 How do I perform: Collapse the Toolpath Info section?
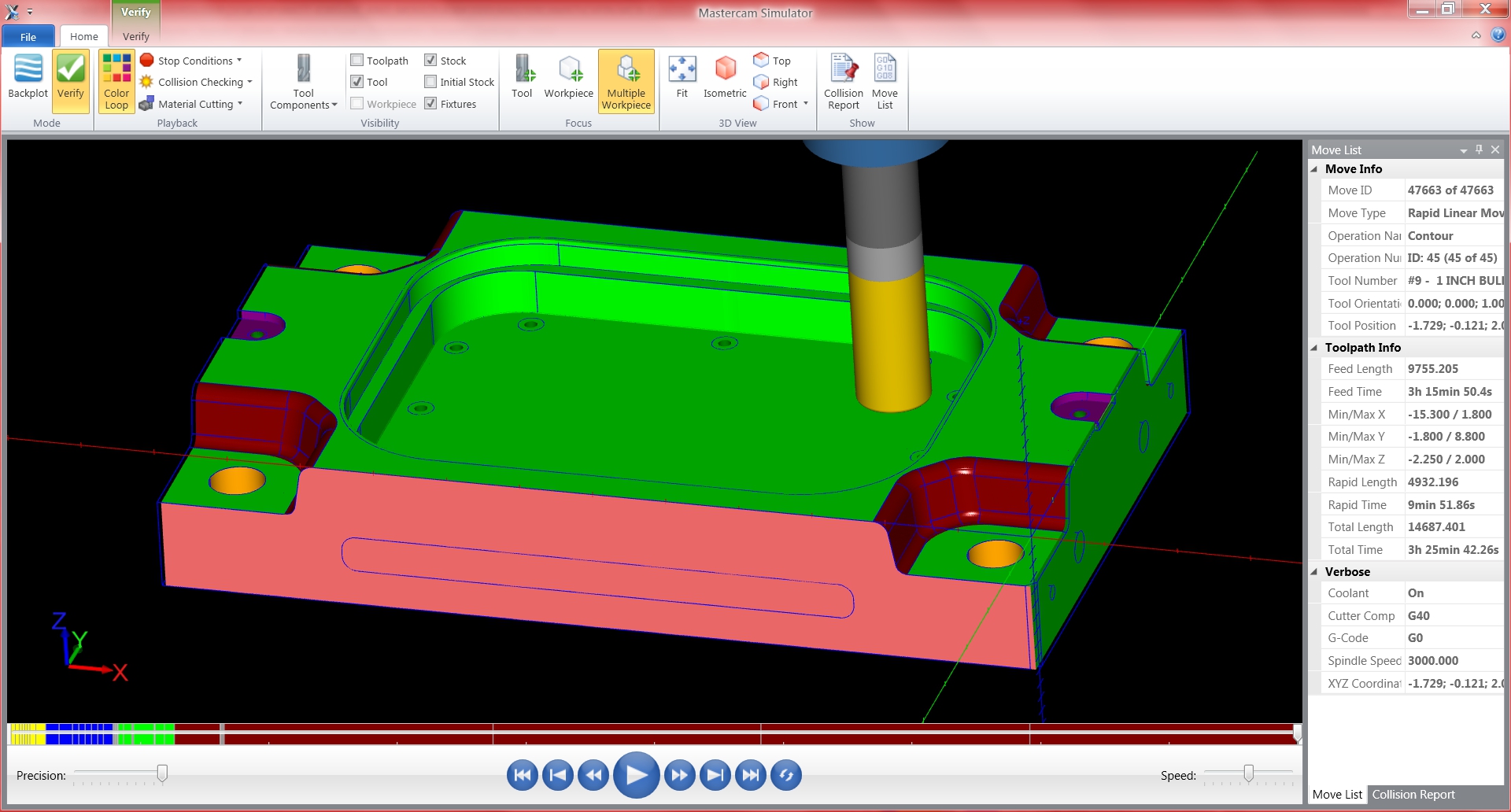(1314, 348)
